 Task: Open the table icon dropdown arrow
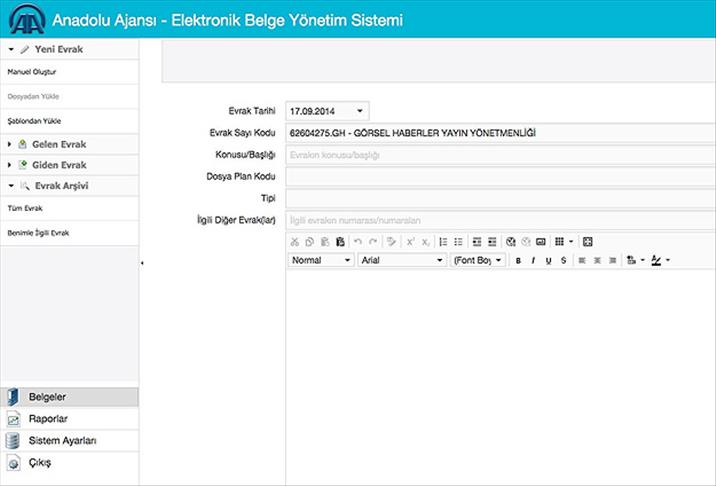coord(571,242)
